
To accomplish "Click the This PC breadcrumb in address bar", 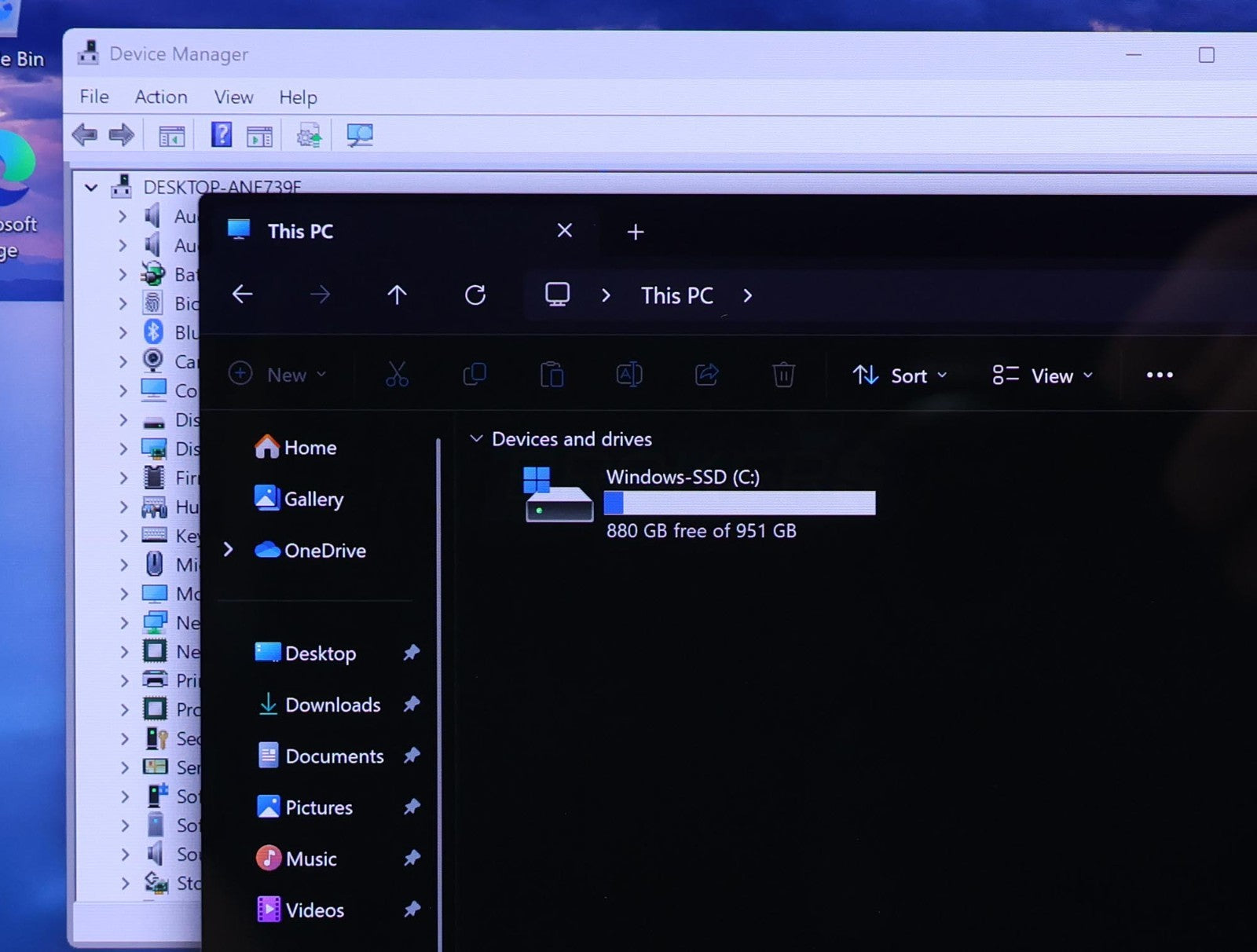I will (x=676, y=296).
